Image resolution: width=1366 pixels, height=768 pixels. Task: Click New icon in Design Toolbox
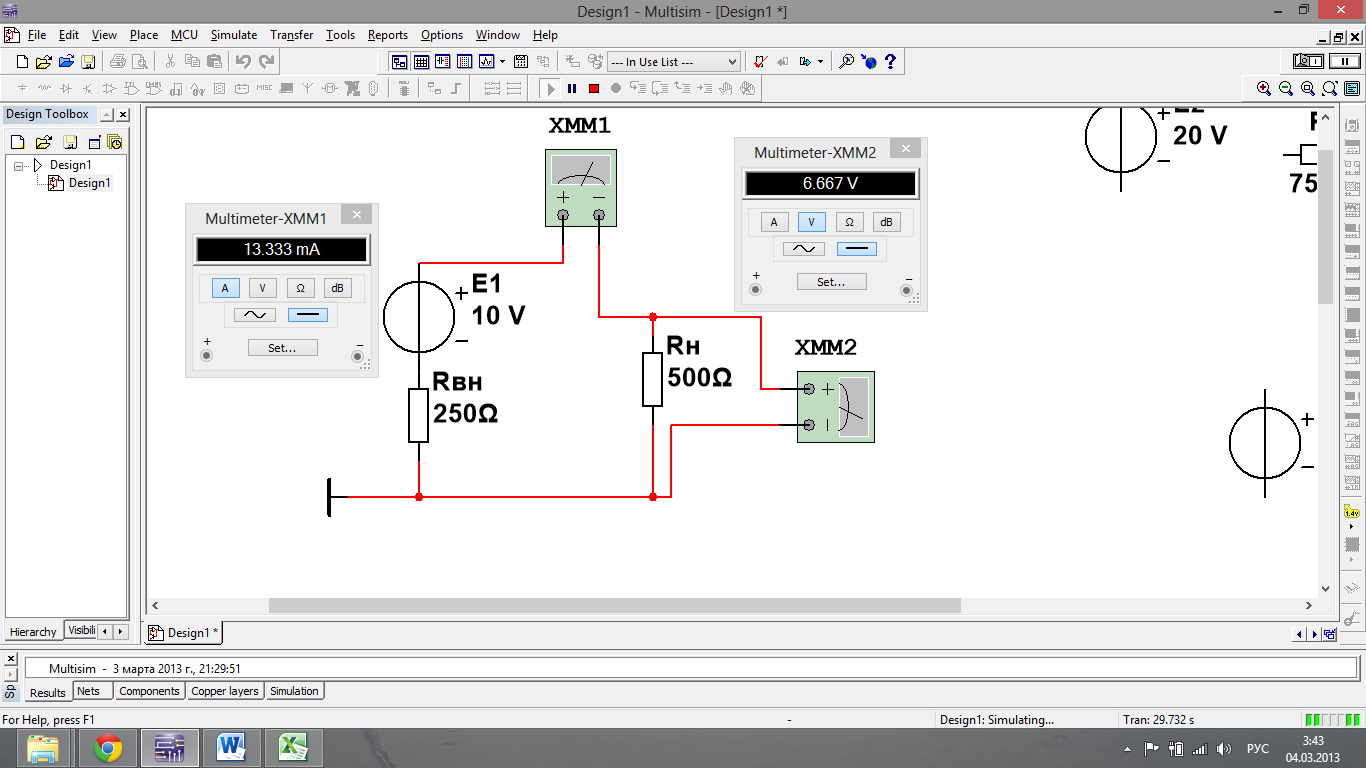coord(17,142)
